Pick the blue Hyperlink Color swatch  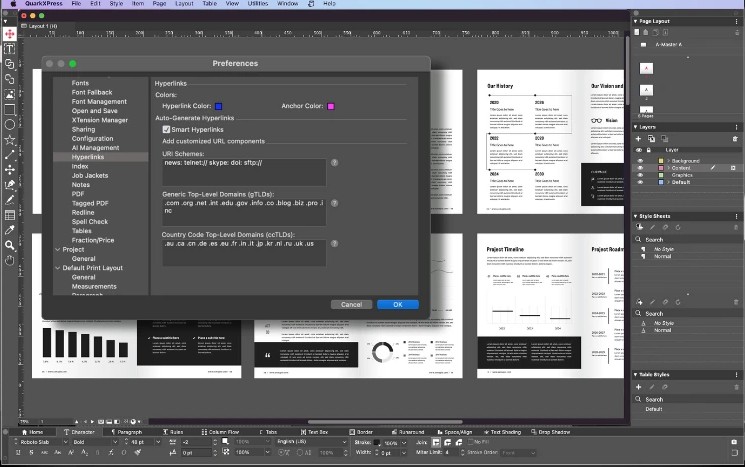[219, 106]
